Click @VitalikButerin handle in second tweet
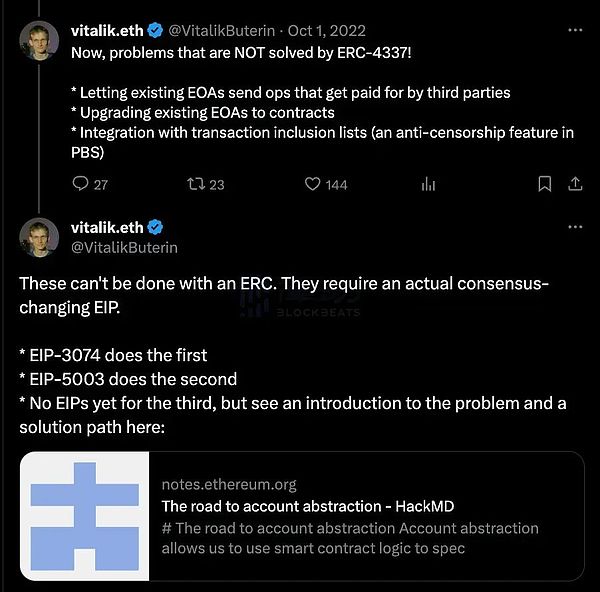This screenshot has width=600, height=592. point(124,247)
